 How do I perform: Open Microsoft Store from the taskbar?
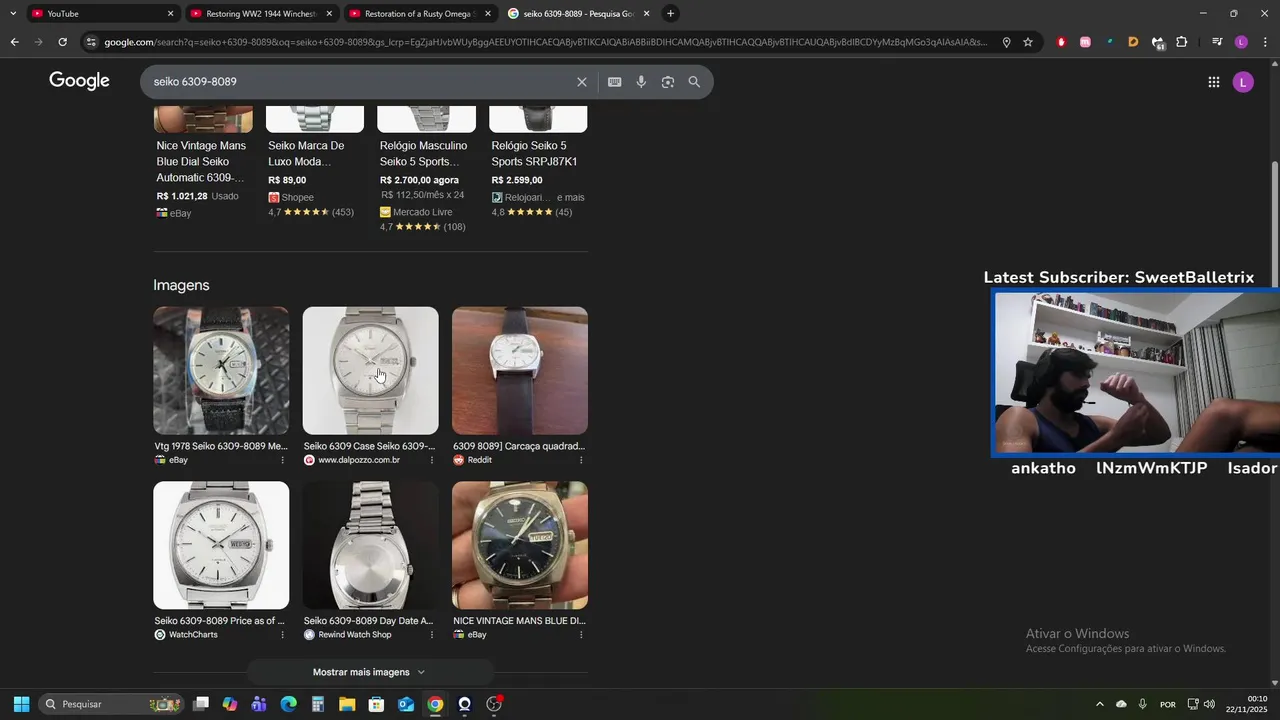376,704
